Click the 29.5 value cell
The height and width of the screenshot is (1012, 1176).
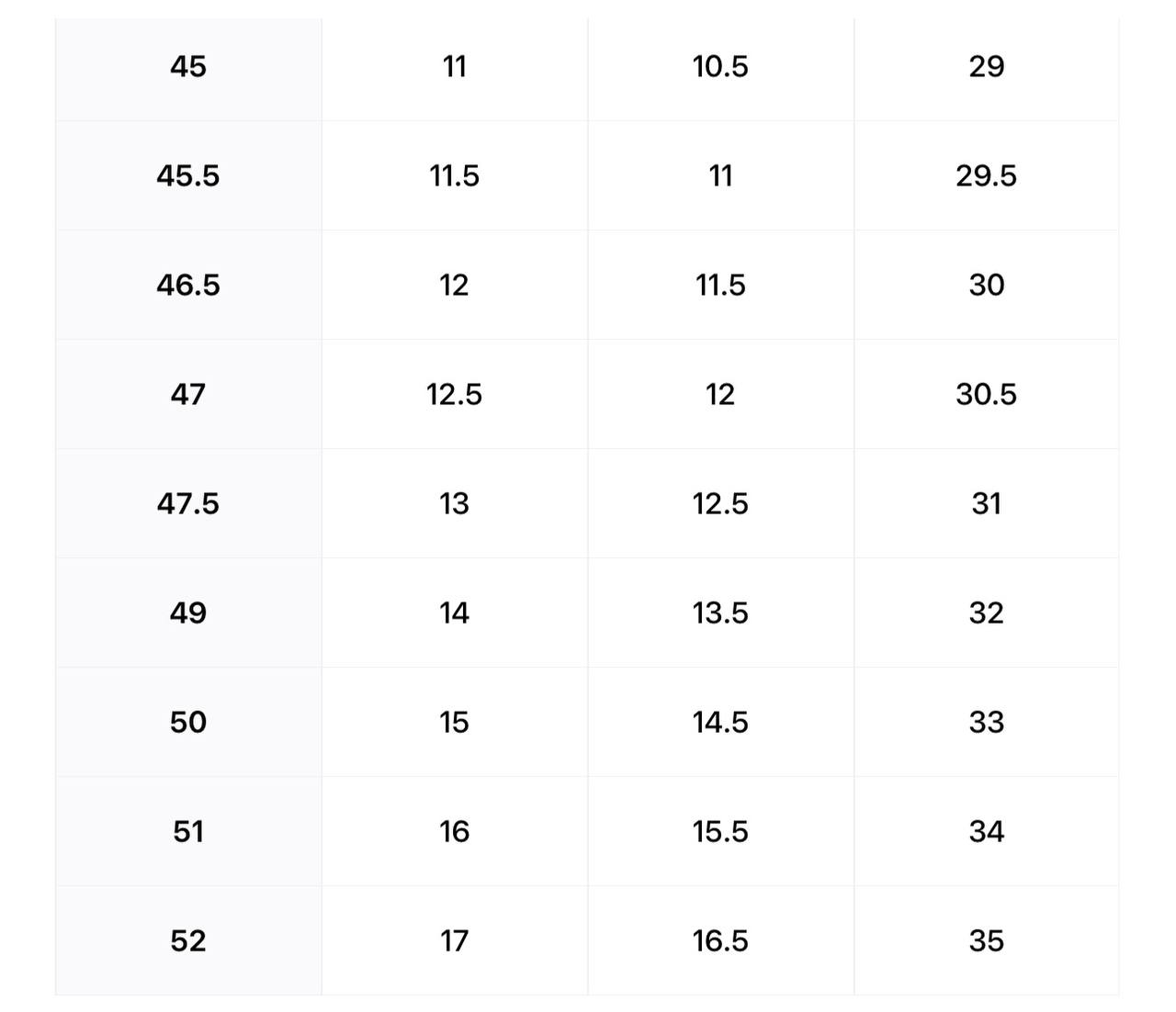coord(986,175)
